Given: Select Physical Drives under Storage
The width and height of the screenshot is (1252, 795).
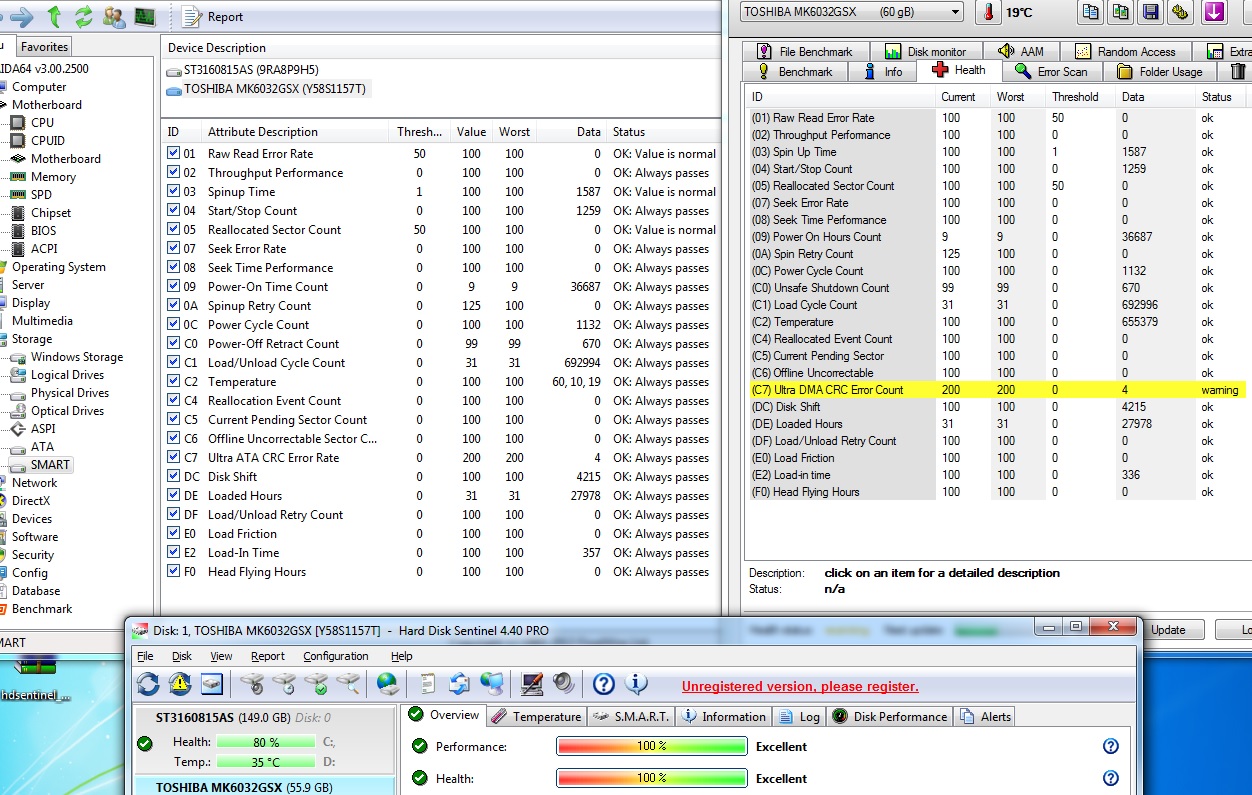Looking at the screenshot, I should 67,393.
